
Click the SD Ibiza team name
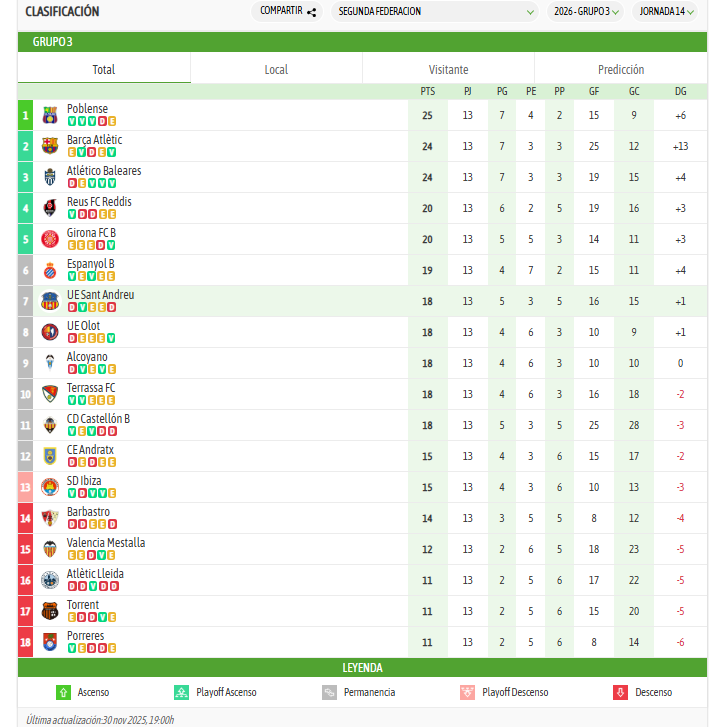point(84,481)
